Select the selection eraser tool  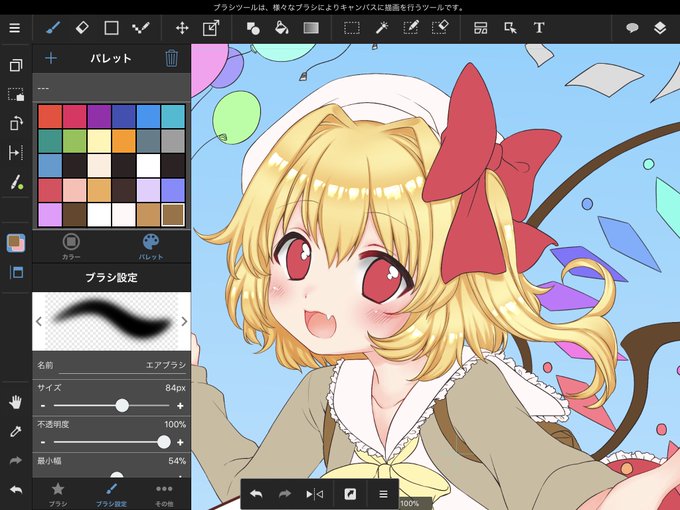tap(440, 28)
